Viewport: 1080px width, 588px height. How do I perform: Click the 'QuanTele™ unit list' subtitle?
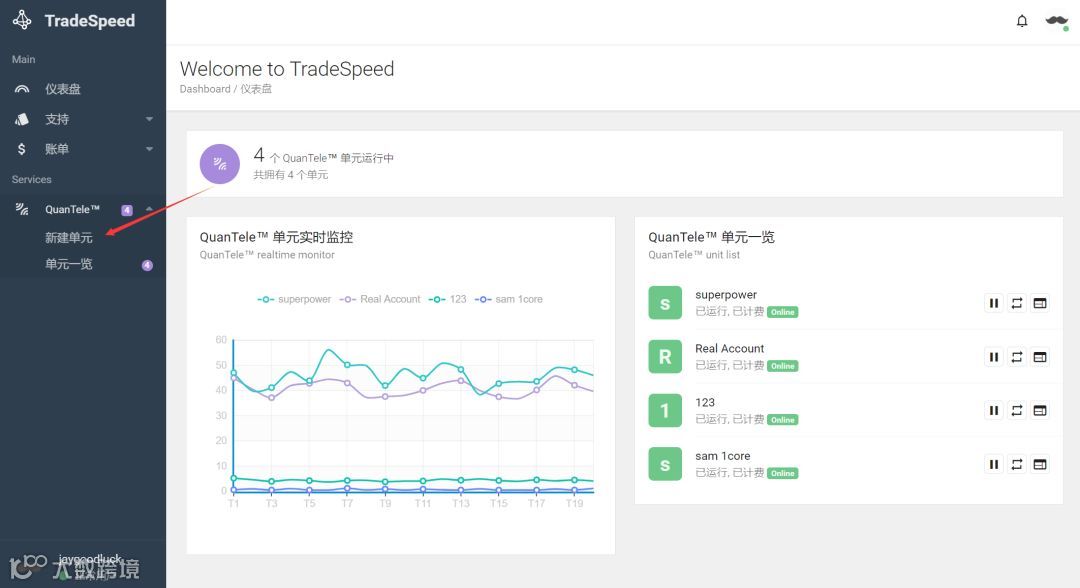694,255
